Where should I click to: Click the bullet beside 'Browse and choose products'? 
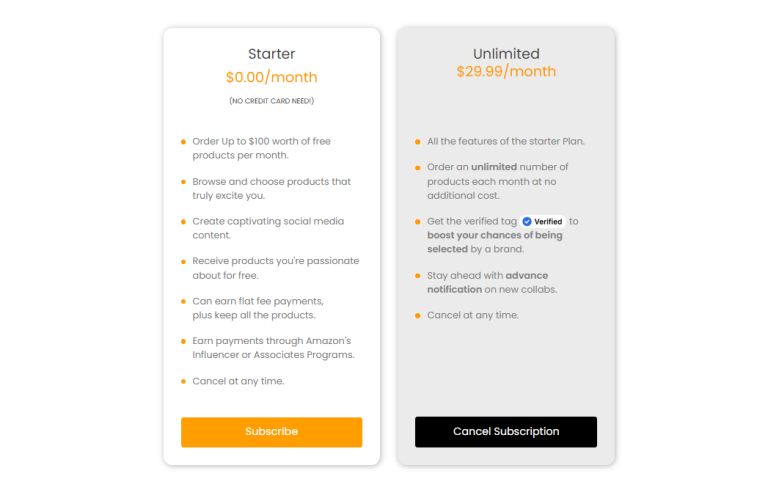coord(183,182)
